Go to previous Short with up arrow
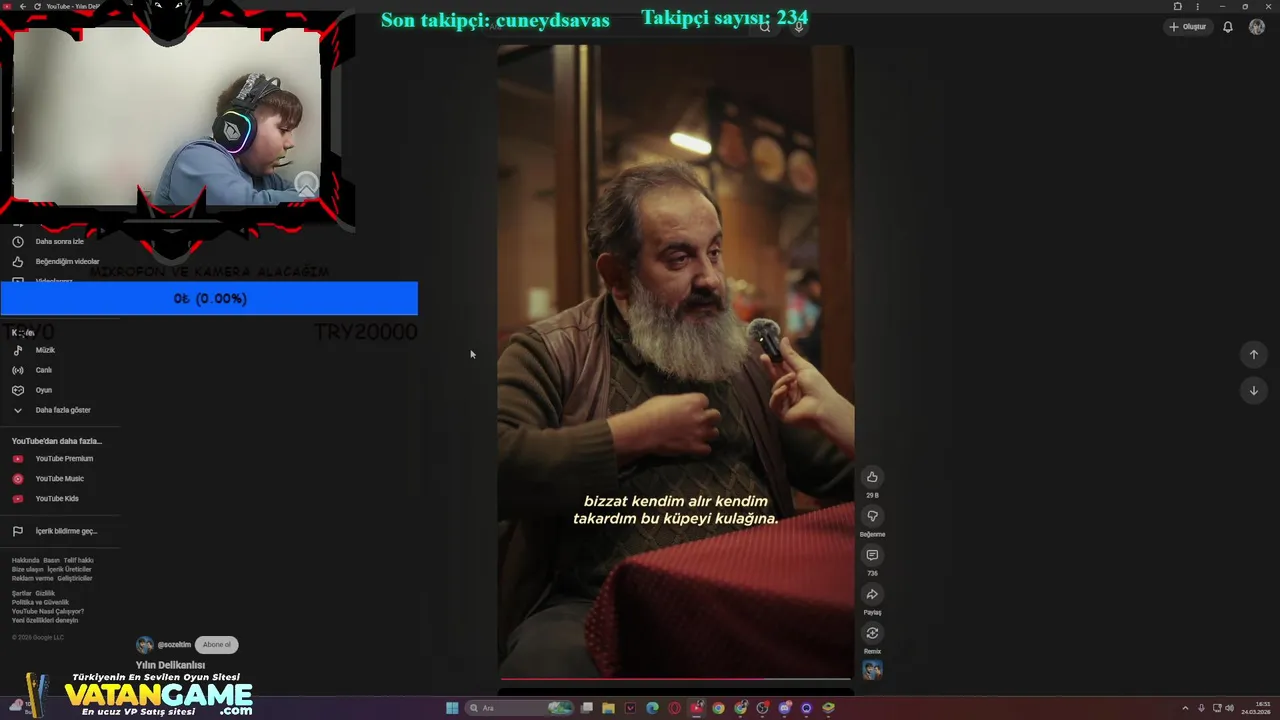The image size is (1280, 720). click(x=1253, y=354)
